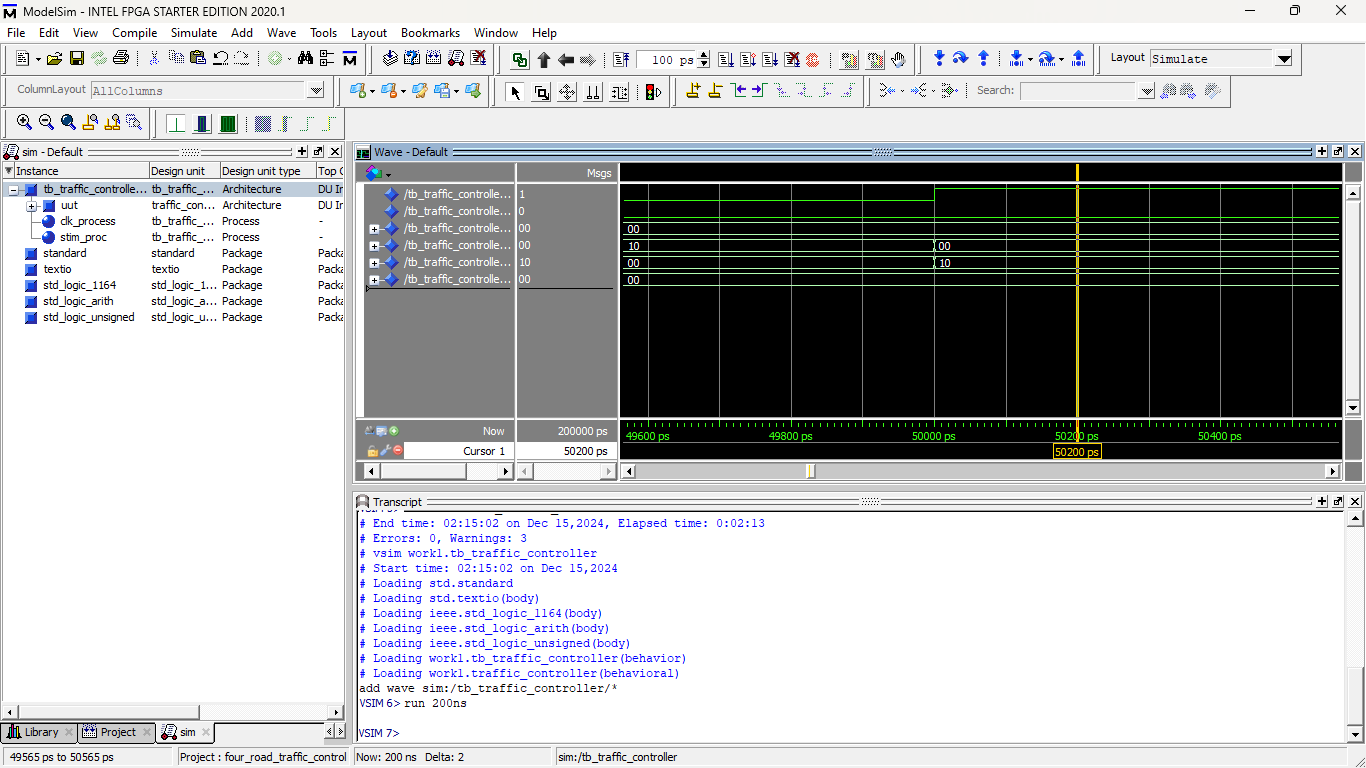Click the Zoom In magnifier icon
This screenshot has height=768, width=1366.
[x=24, y=123]
